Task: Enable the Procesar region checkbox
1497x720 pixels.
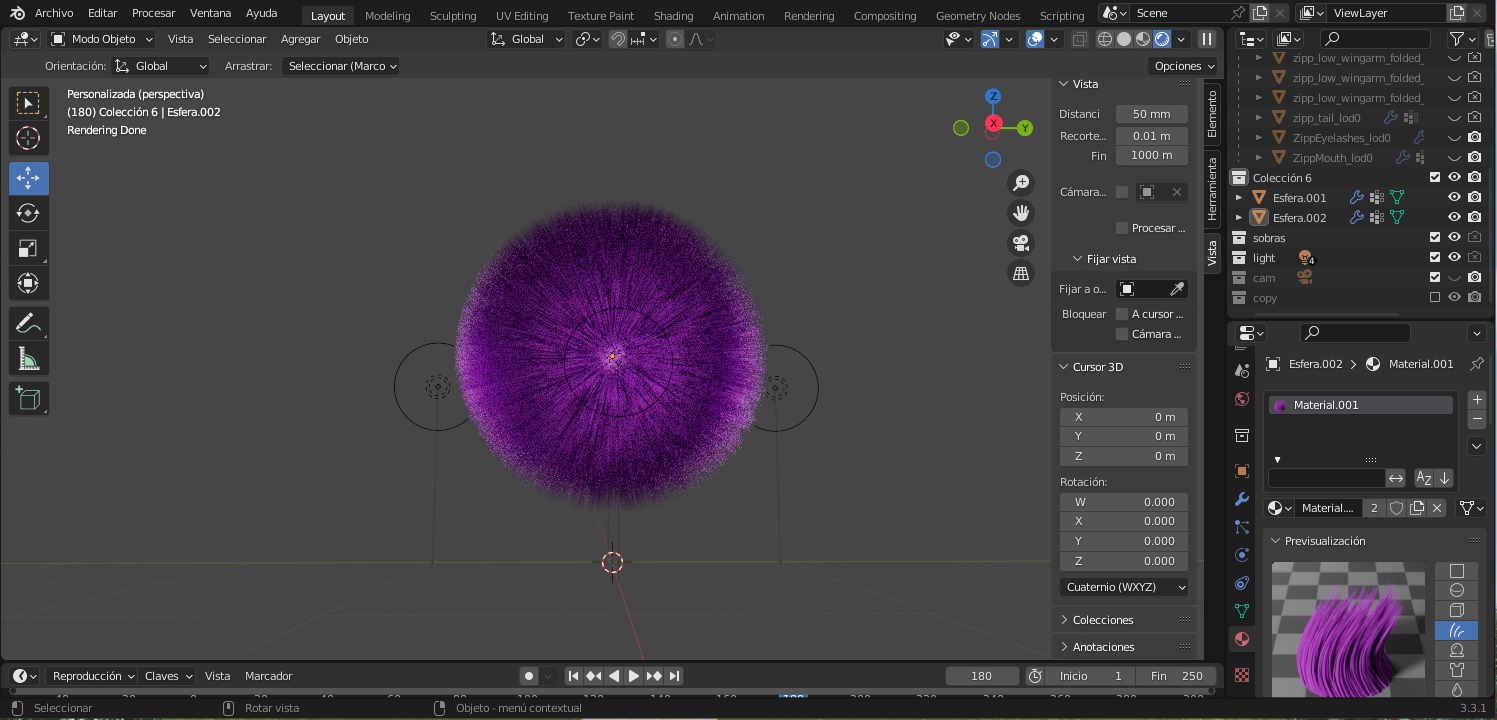Action: tap(1122, 228)
